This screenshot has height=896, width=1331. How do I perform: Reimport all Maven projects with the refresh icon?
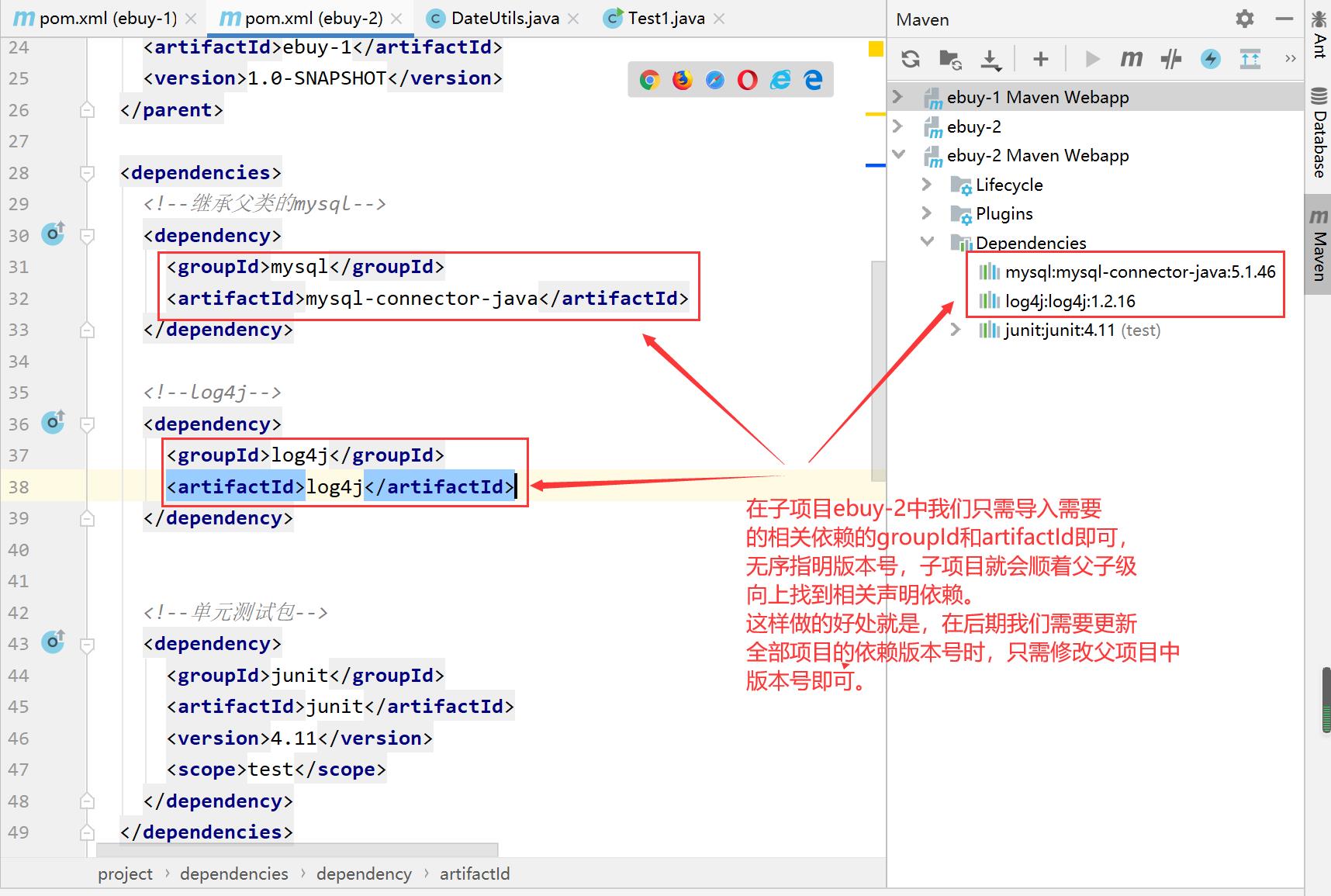[x=911, y=59]
